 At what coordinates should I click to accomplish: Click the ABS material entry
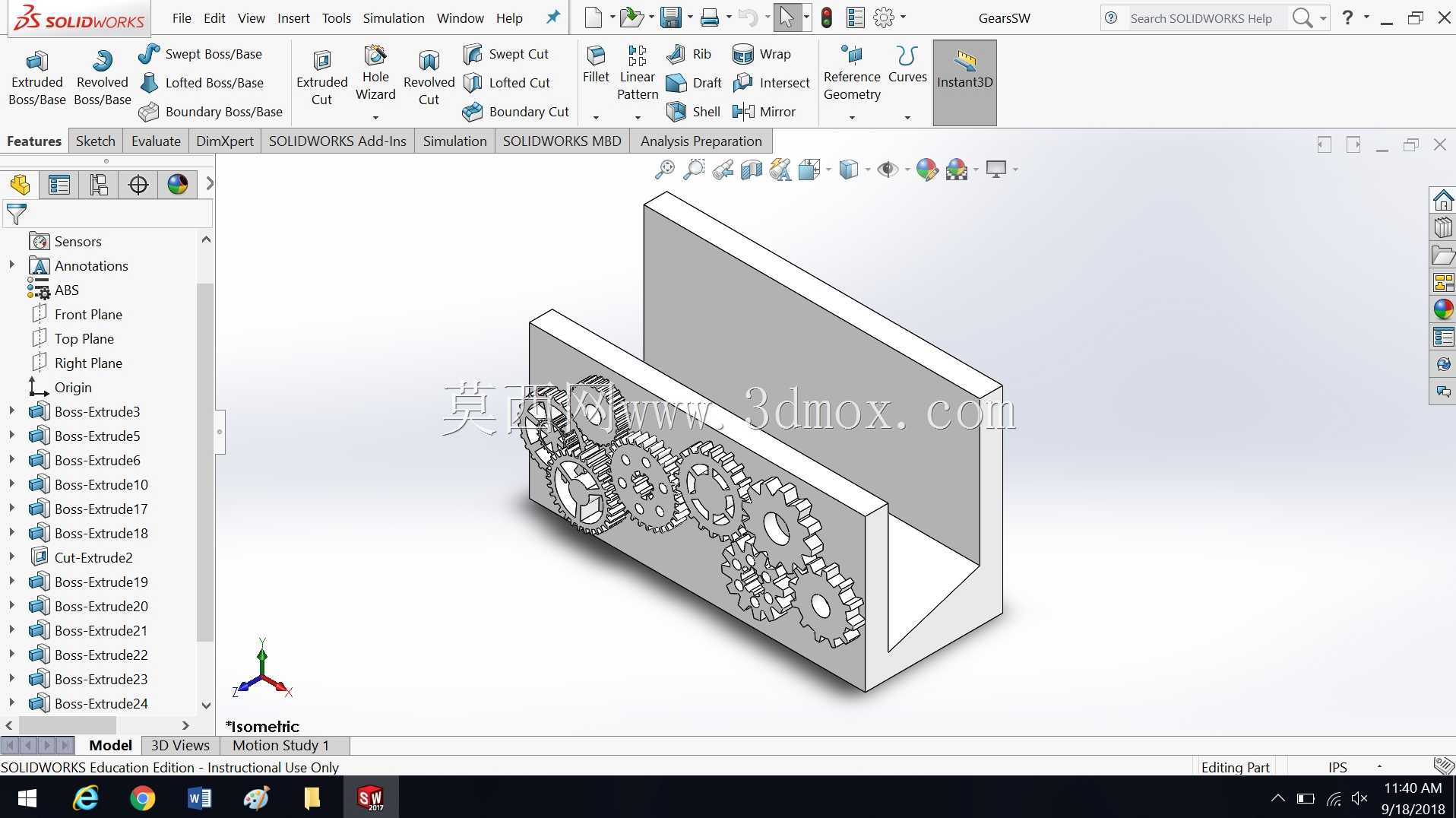pos(53,290)
